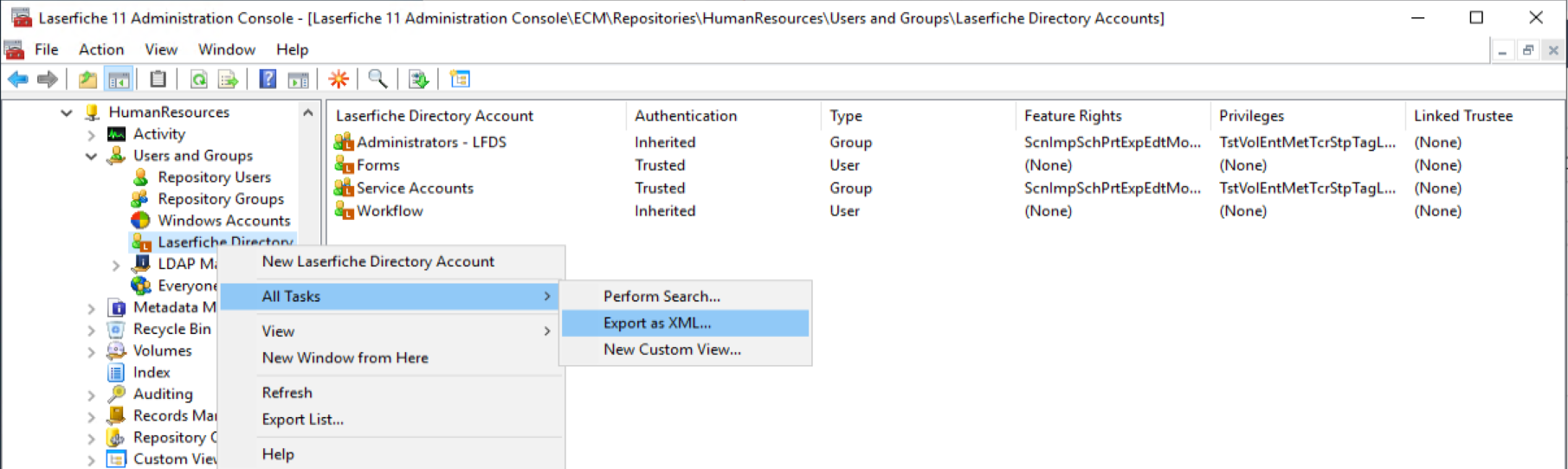Click the Refresh toolbar icon

click(x=199, y=80)
